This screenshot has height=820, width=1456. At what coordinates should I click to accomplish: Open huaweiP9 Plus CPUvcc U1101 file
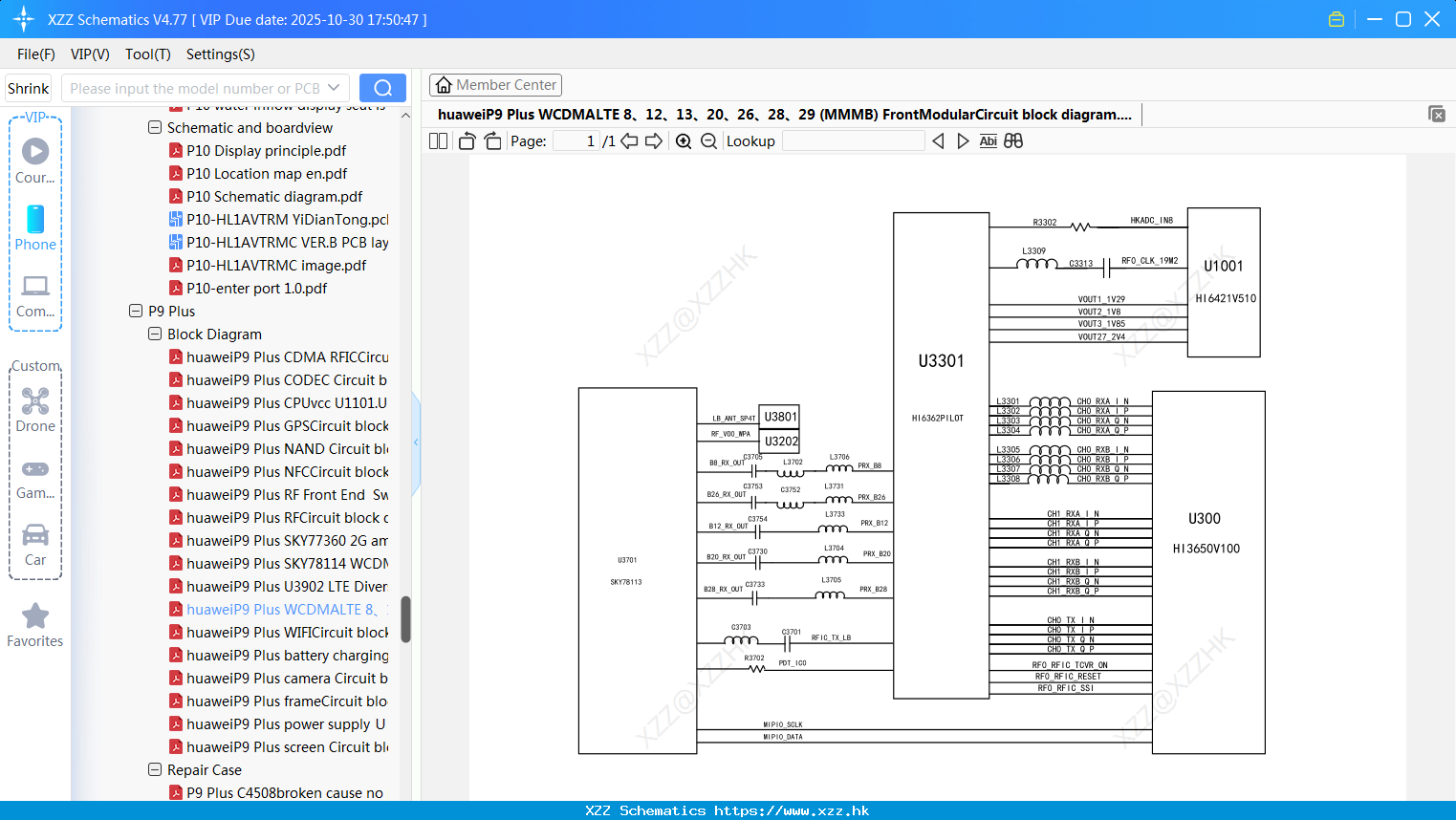[287, 402]
